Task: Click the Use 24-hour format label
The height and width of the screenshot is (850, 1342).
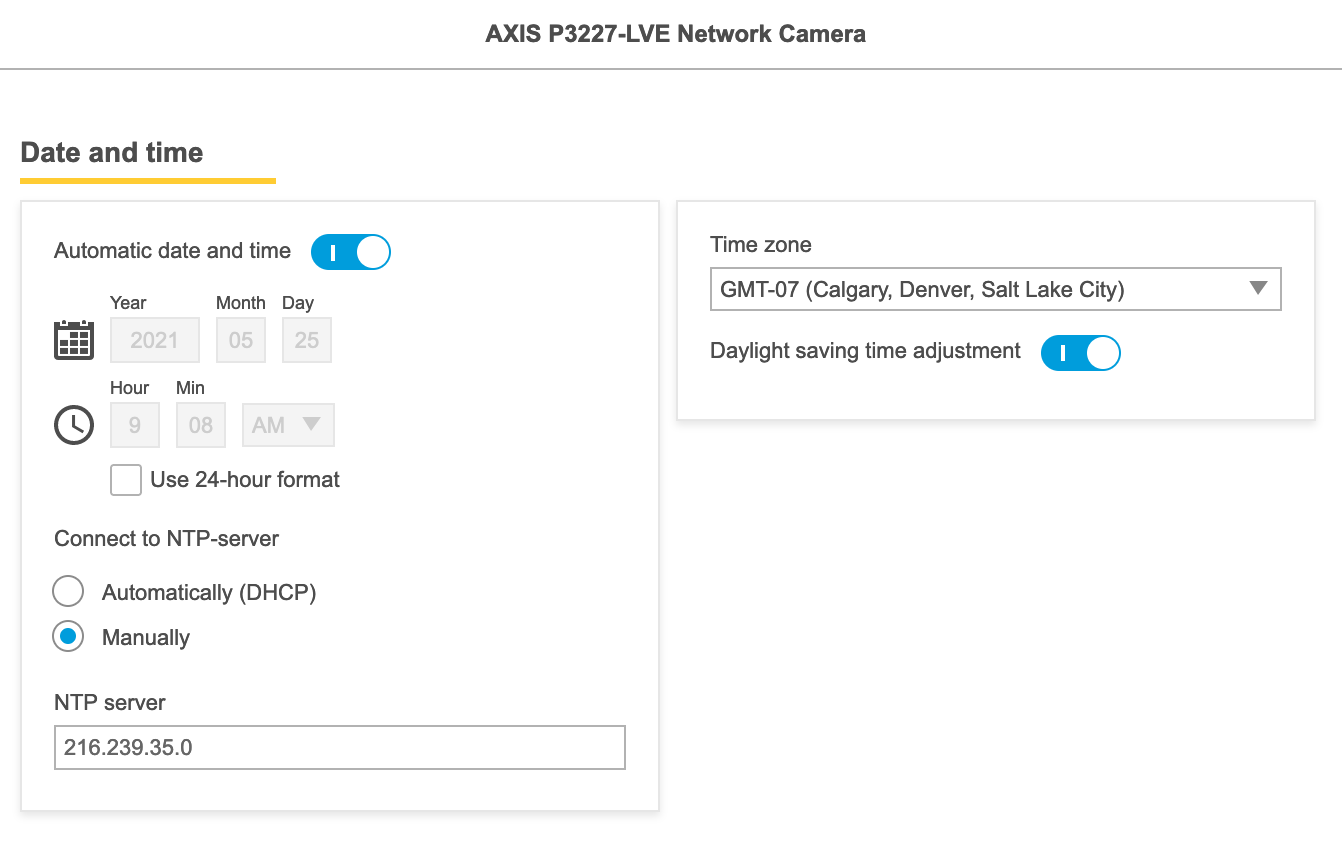Action: [245, 480]
